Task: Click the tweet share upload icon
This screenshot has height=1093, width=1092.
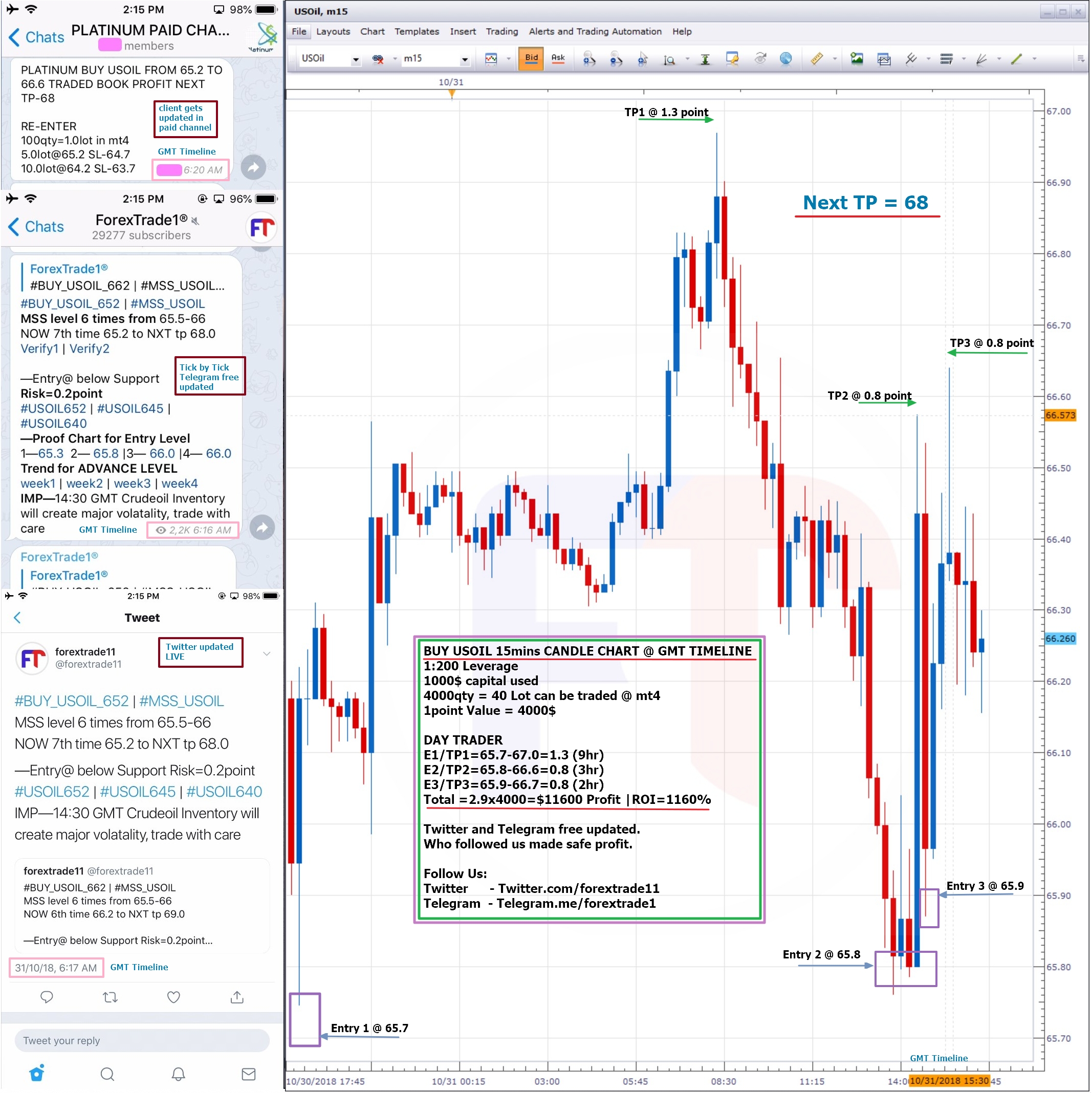Action: point(237,997)
